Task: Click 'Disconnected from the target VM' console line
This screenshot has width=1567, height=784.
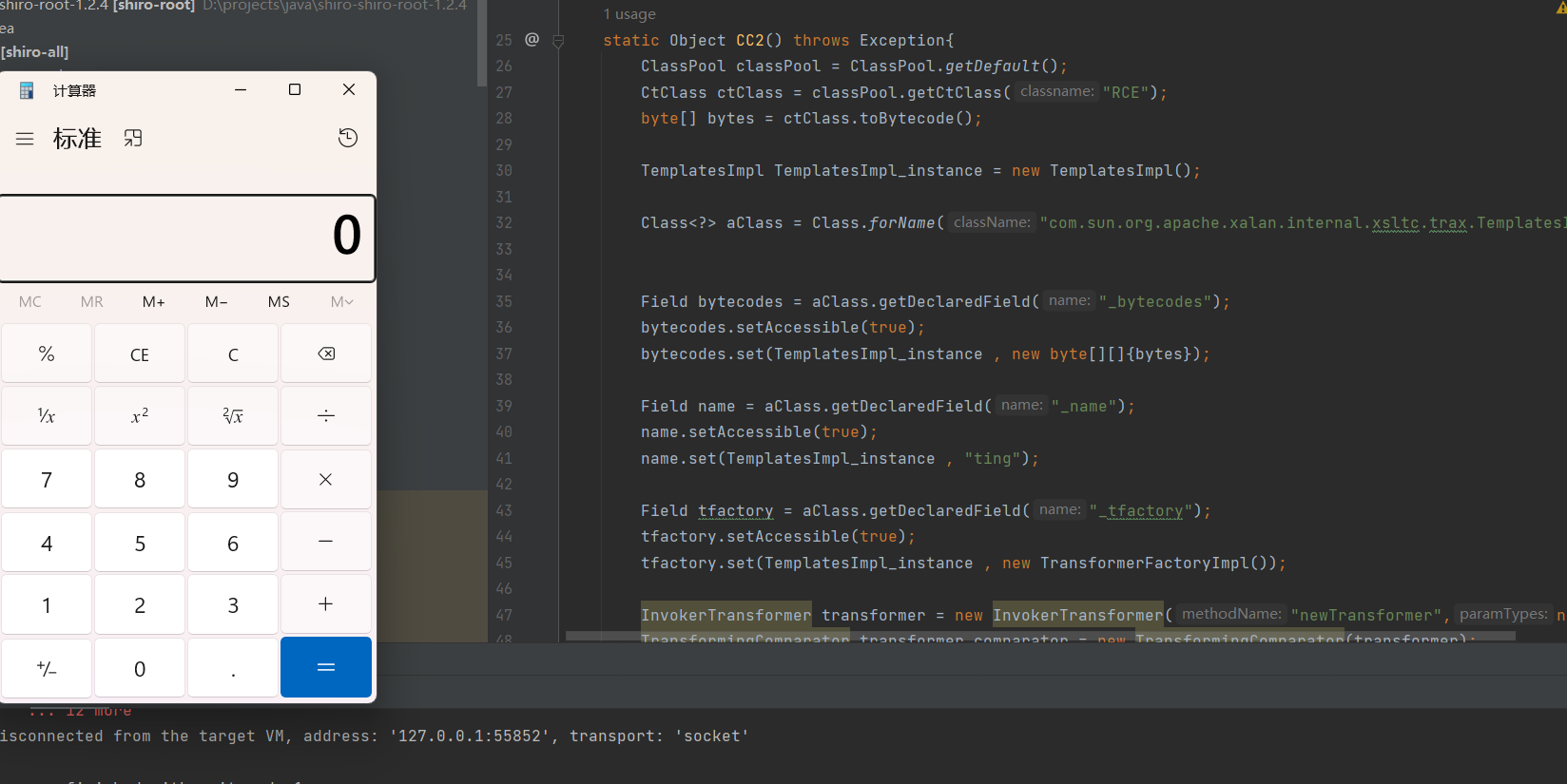Action: 375,736
